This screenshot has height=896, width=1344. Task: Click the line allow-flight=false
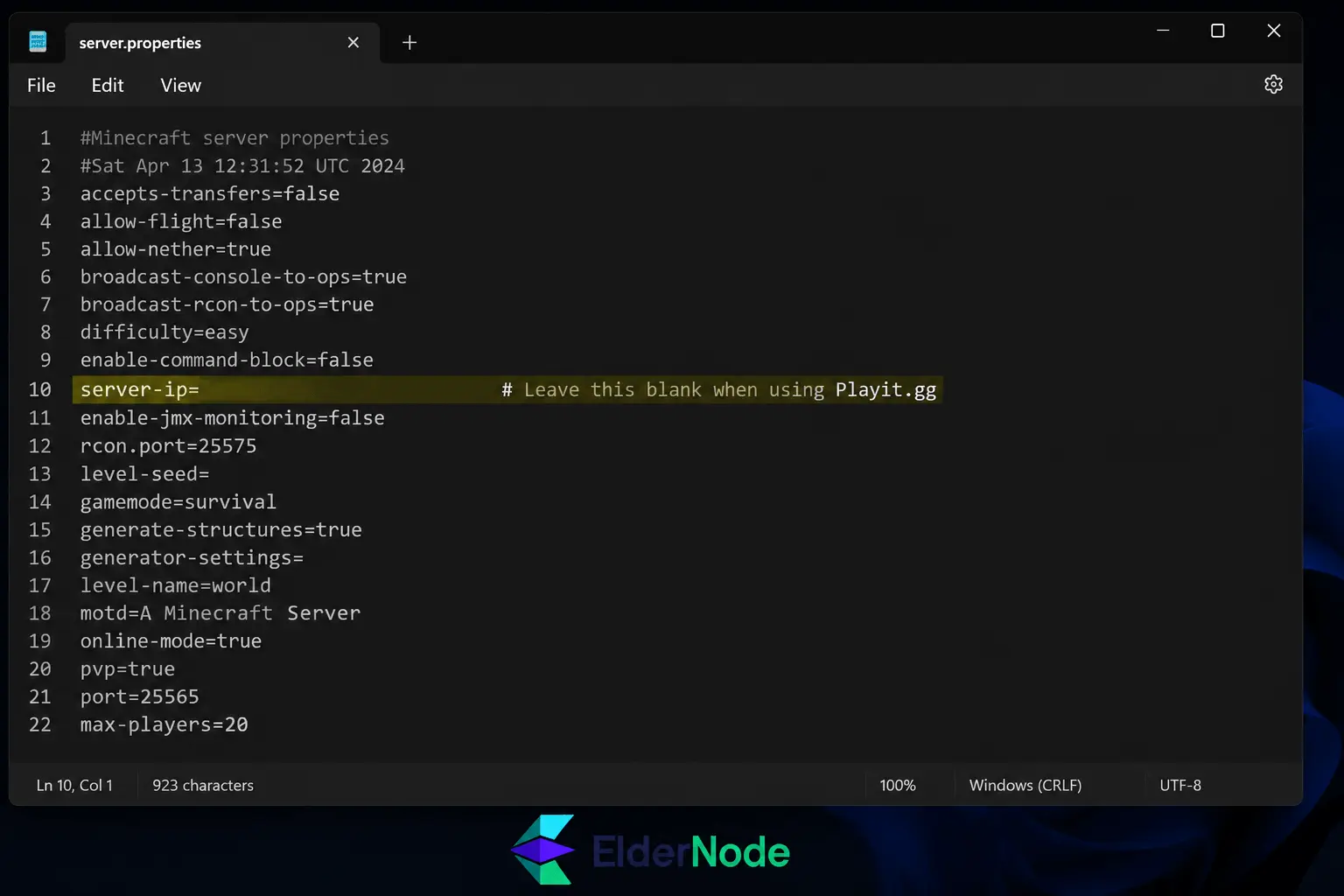tap(181, 221)
